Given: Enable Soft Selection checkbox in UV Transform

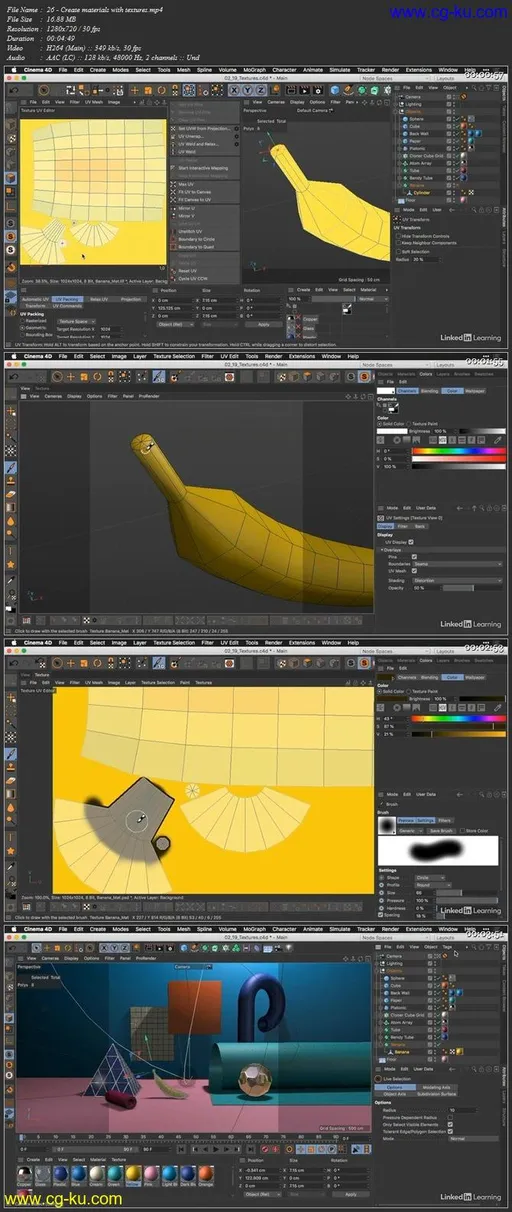Looking at the screenshot, I should coord(398,252).
